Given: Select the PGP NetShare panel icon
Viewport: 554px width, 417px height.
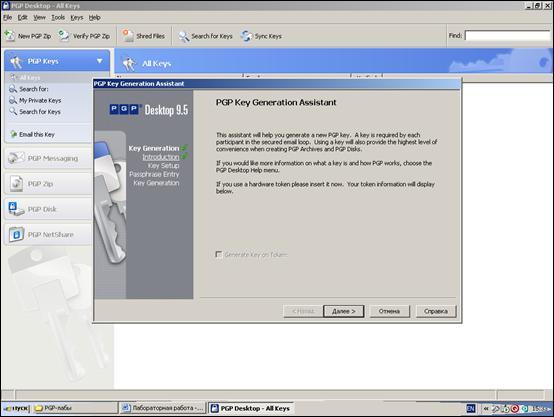Looking at the screenshot, I should (x=16, y=234).
